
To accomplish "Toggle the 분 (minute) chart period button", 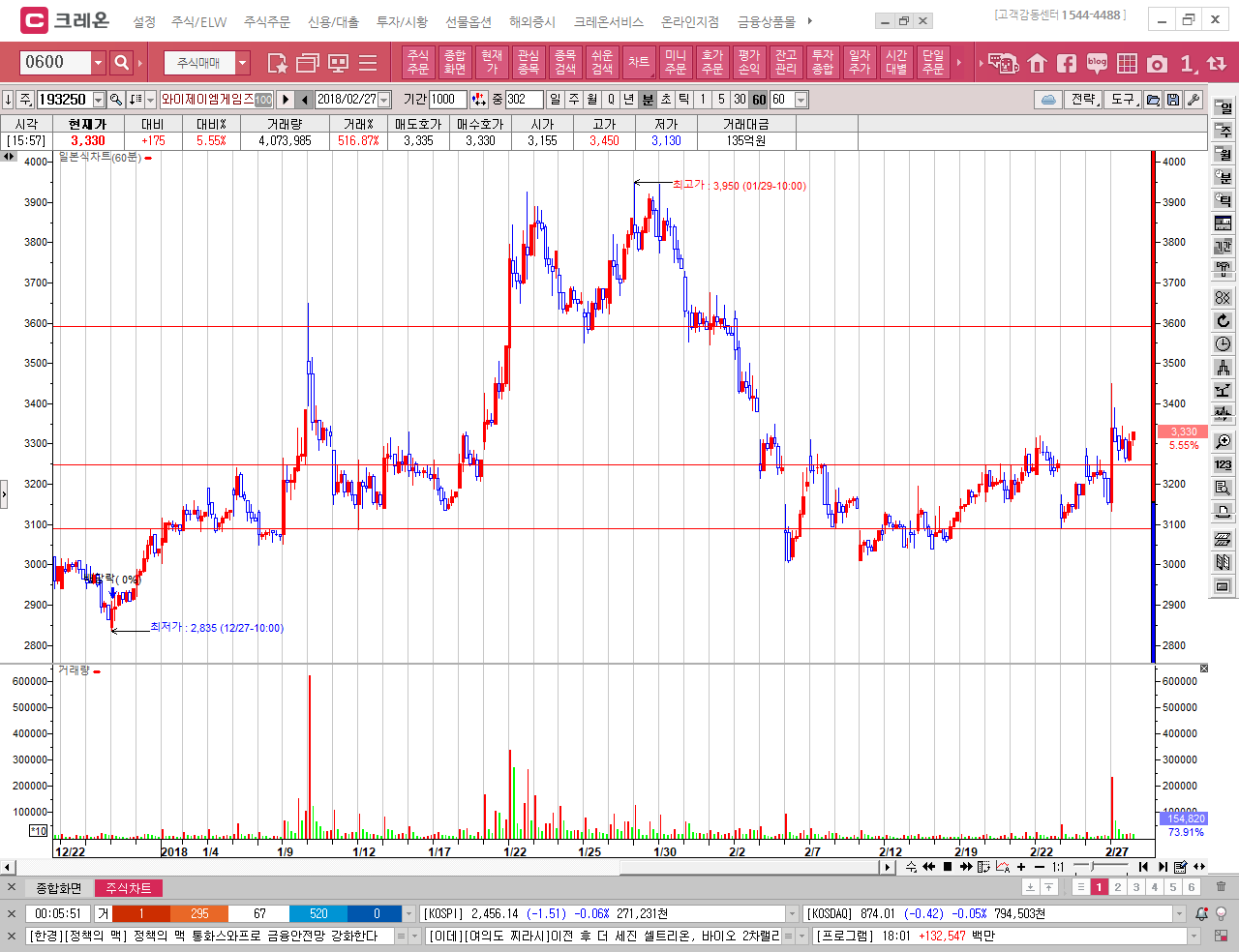I will 648,100.
